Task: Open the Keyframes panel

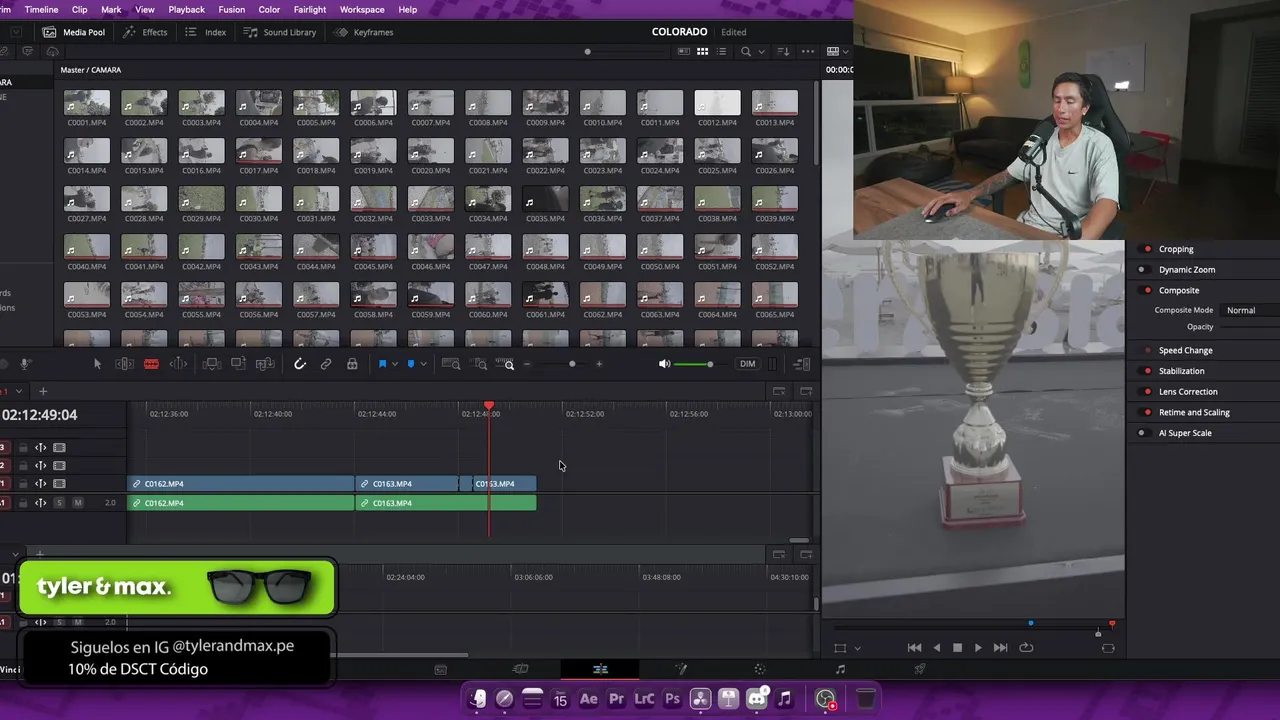Action: [364, 32]
